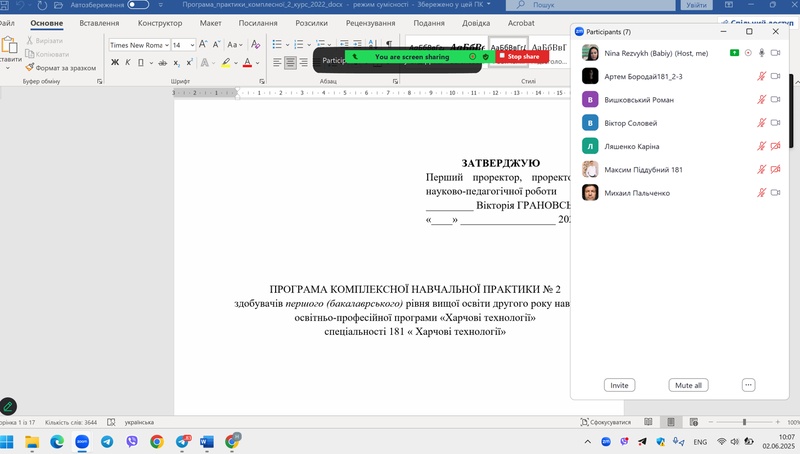The width and height of the screenshot is (800, 454).
Task: Toggle the AutoSave (Автозбереження) switch
Action: [138, 5]
